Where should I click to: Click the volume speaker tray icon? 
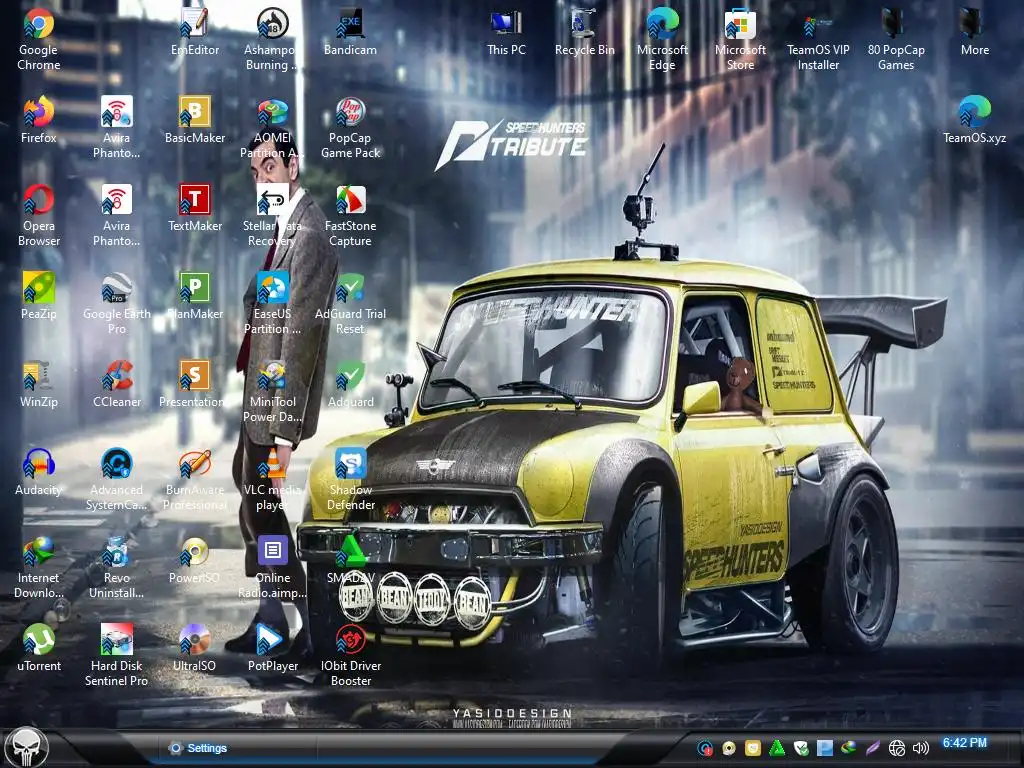tap(920, 748)
